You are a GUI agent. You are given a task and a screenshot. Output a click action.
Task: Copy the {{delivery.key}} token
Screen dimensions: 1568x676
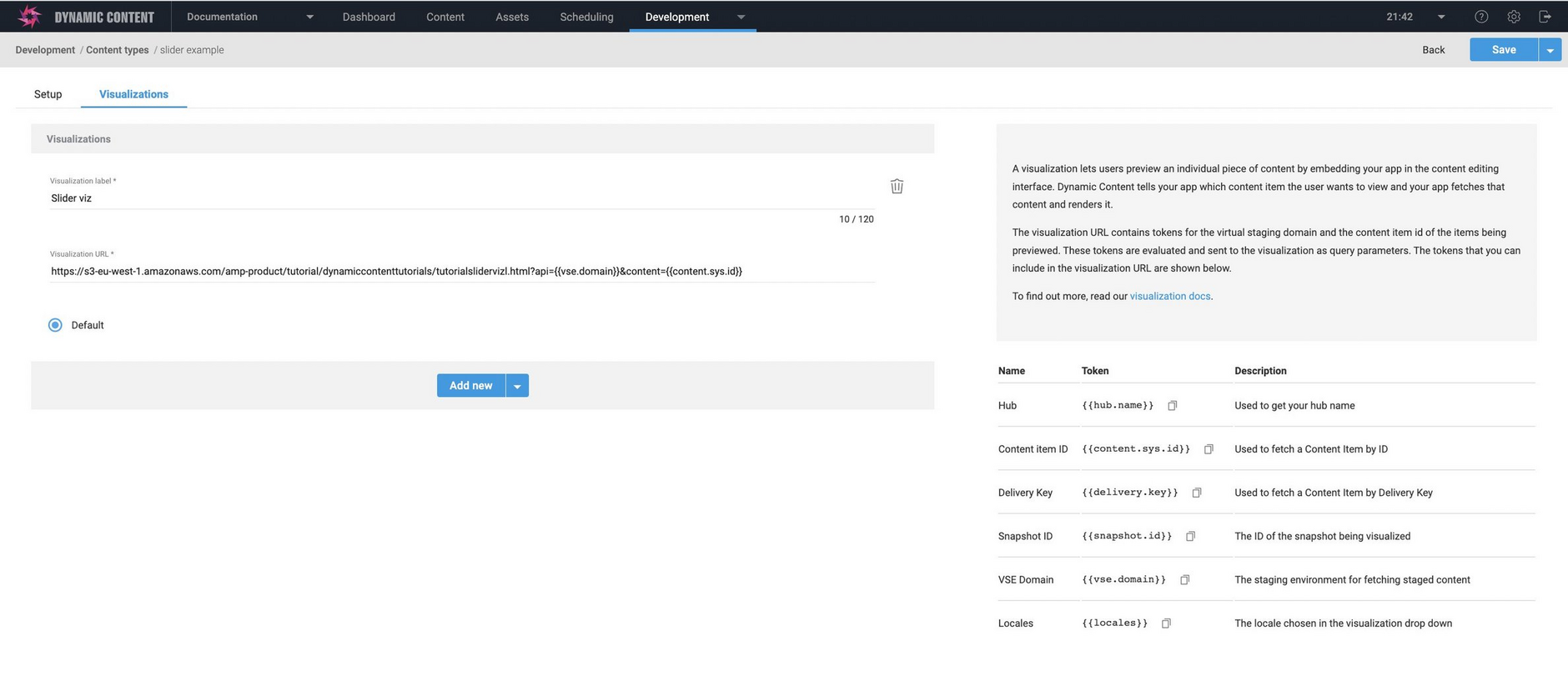coord(1197,493)
